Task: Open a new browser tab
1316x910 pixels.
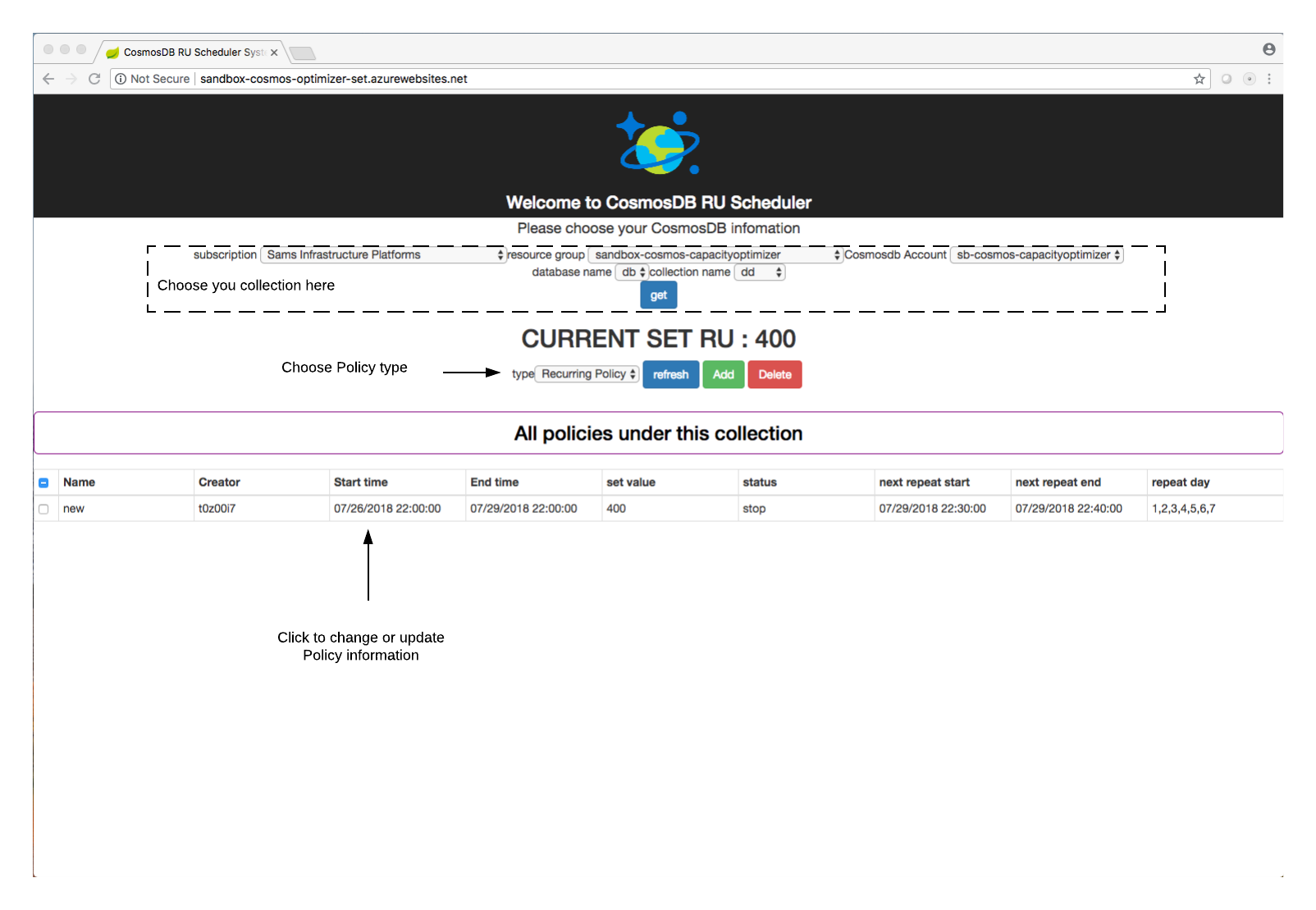Action: pyautogui.click(x=302, y=53)
